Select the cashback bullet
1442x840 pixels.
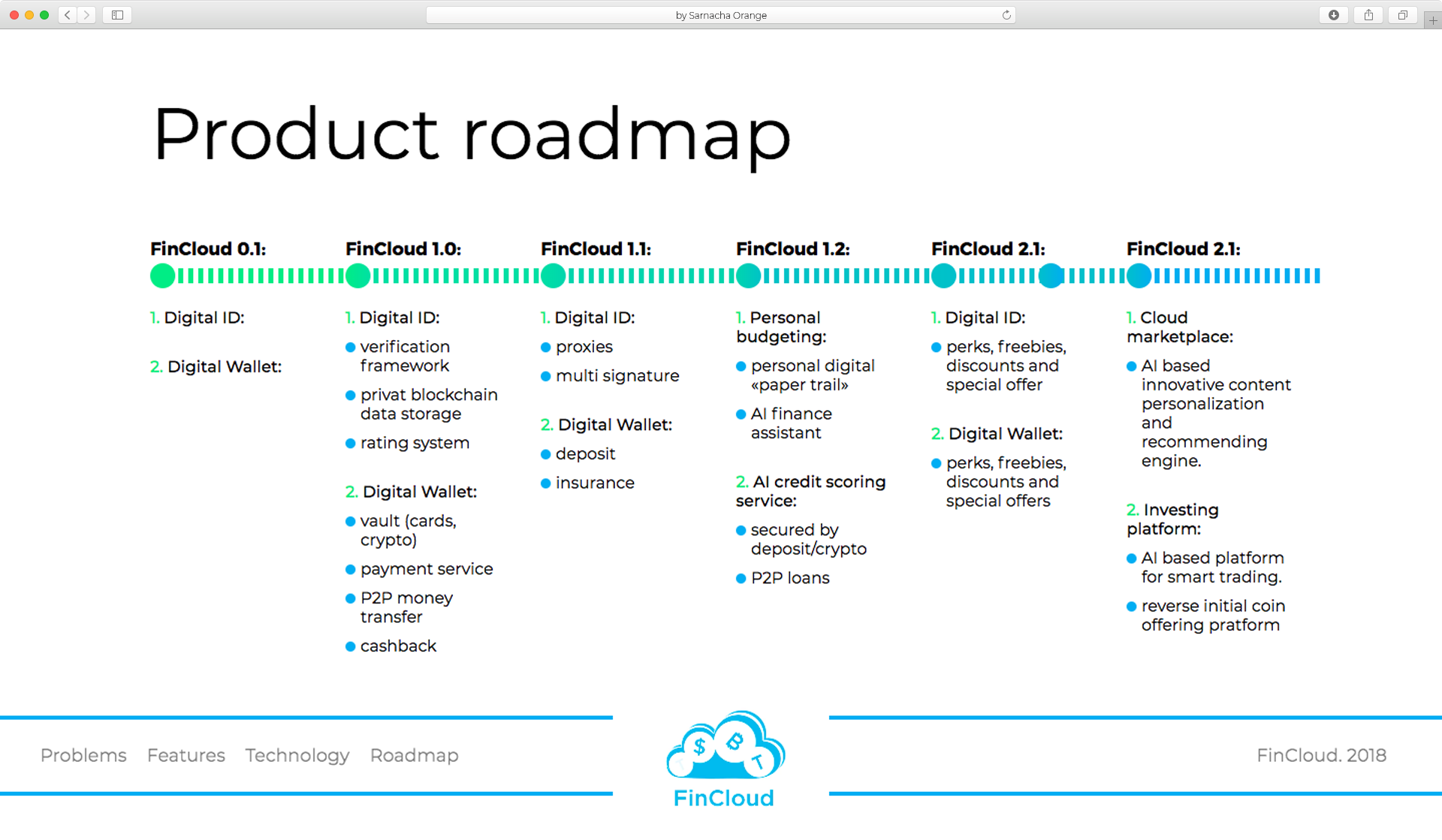click(391, 646)
